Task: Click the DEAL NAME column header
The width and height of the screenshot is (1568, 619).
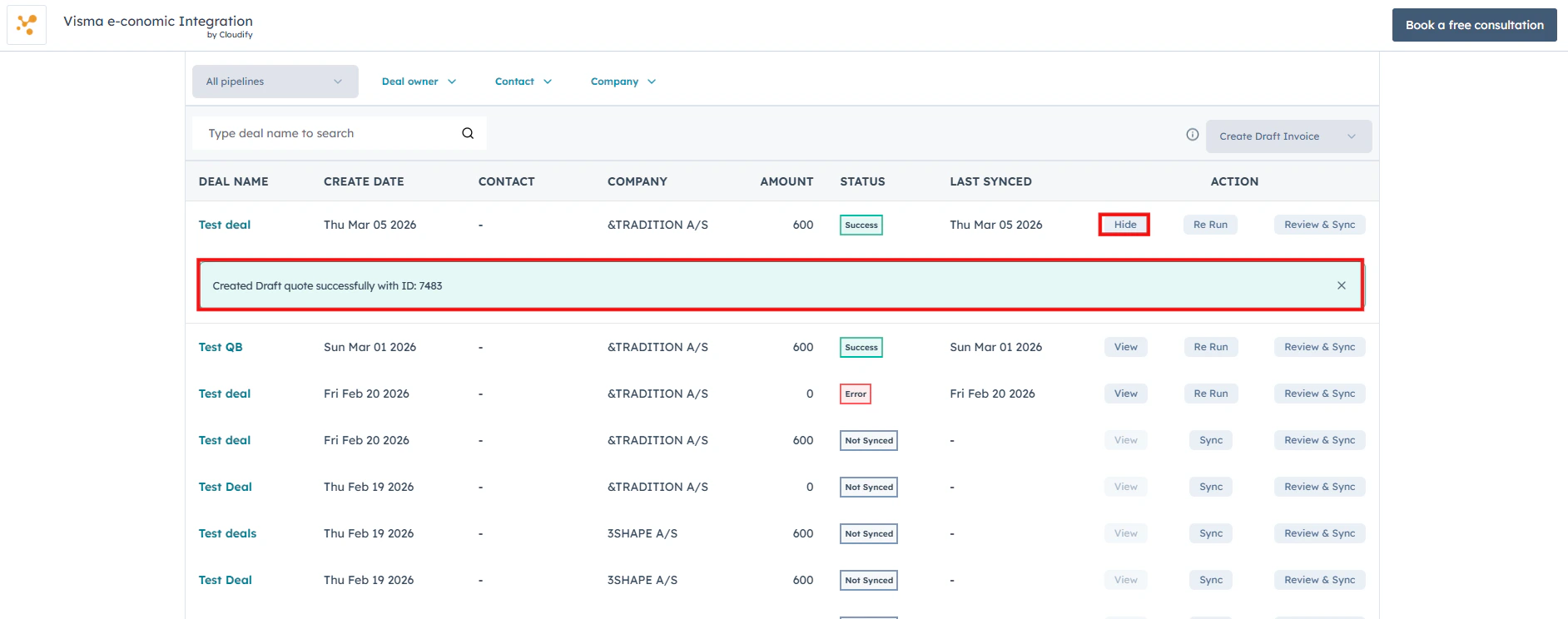Action: (233, 181)
